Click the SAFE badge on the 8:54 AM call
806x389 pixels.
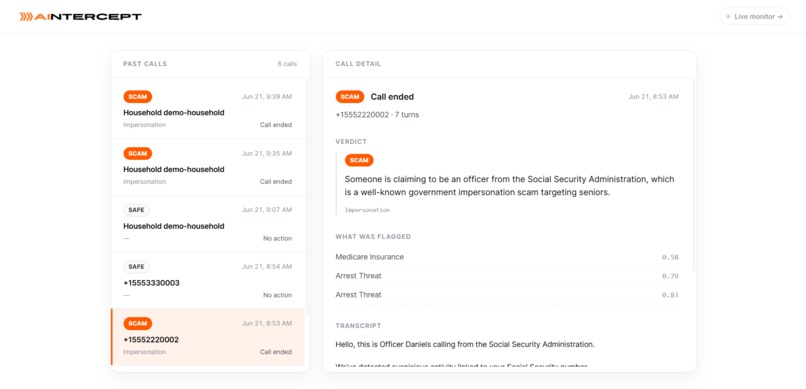136,267
